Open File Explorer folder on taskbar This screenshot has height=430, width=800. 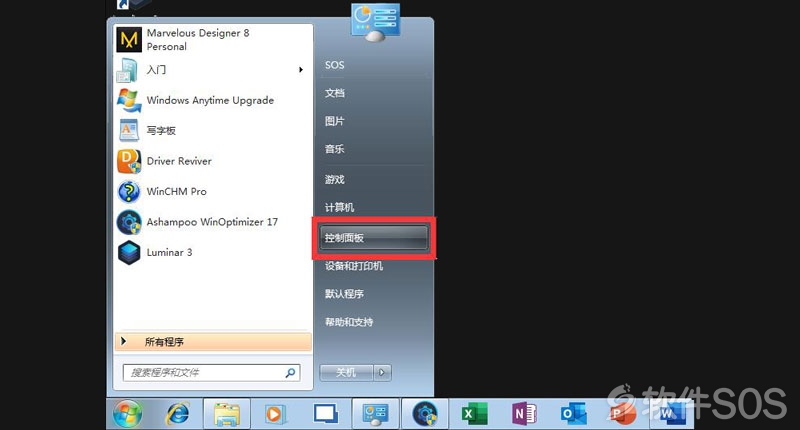tap(227, 414)
